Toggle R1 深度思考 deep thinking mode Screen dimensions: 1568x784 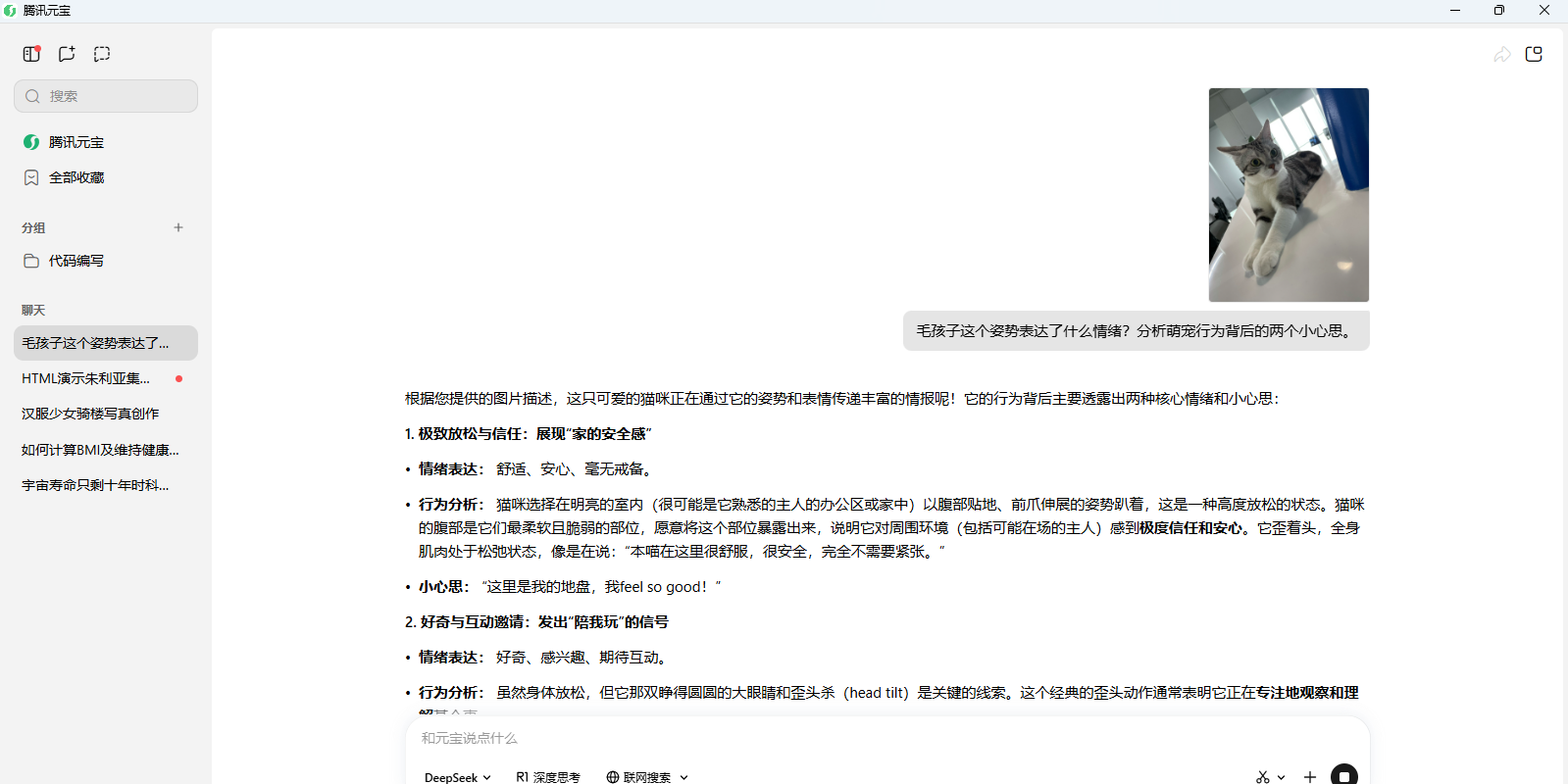tap(548, 777)
